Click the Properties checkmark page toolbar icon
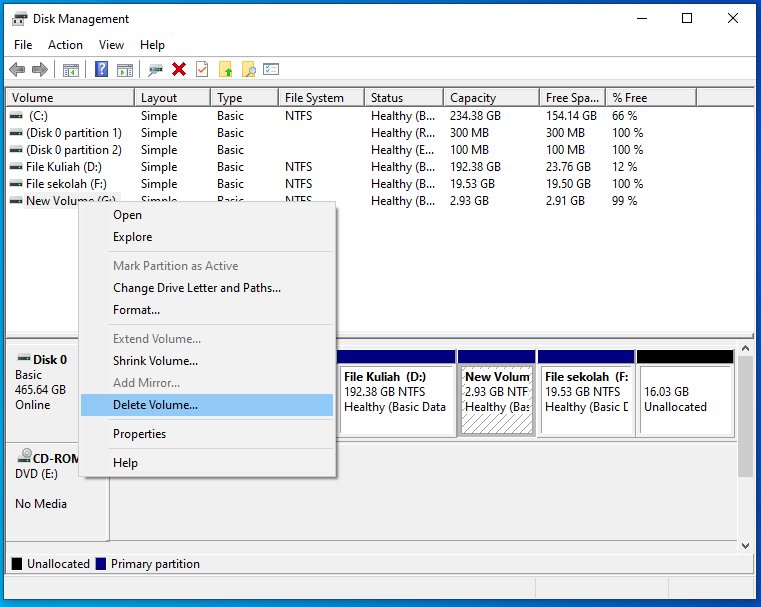This screenshot has width=761, height=607. [202, 69]
